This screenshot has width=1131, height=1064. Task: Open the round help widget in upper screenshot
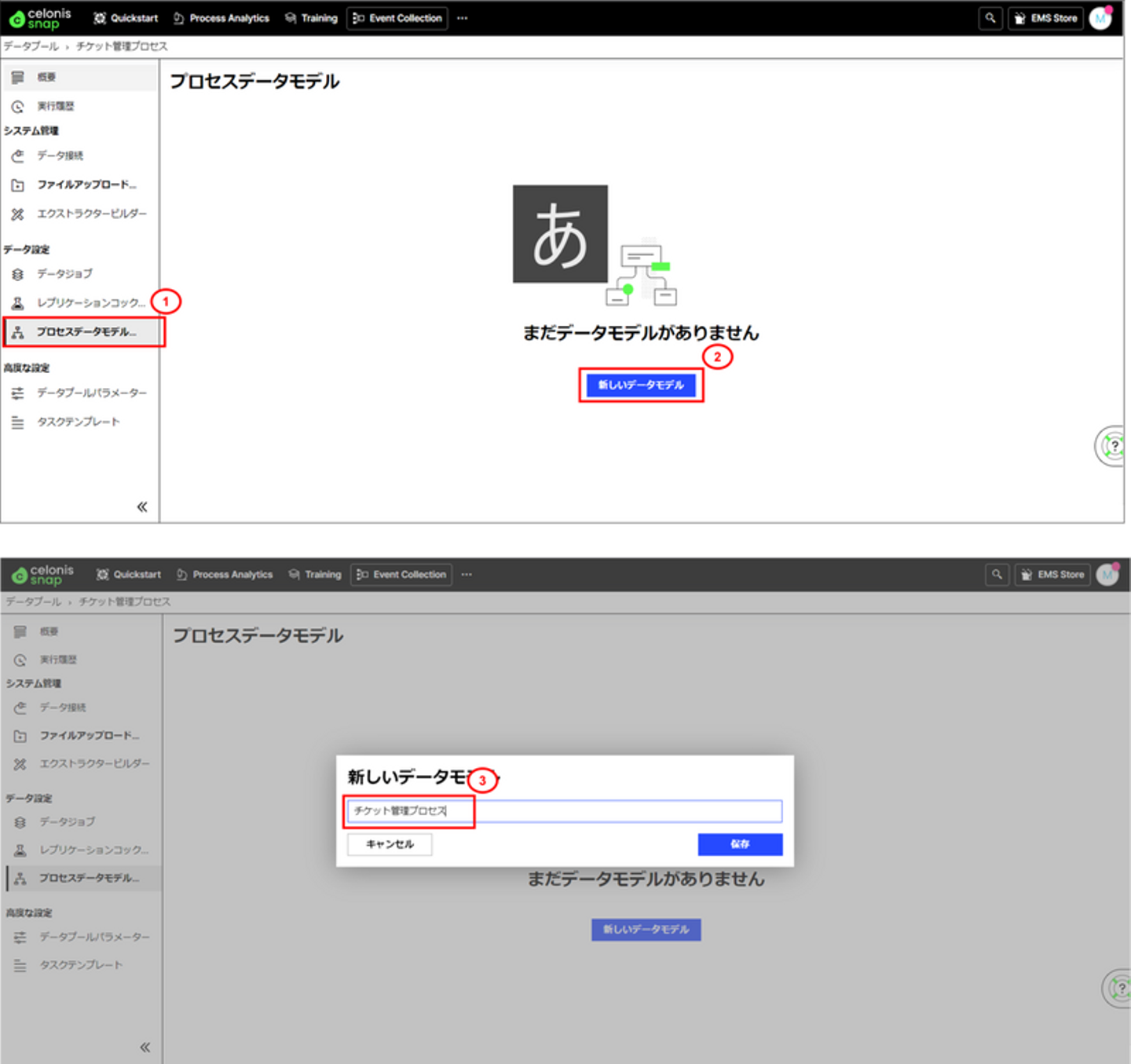pos(1111,446)
